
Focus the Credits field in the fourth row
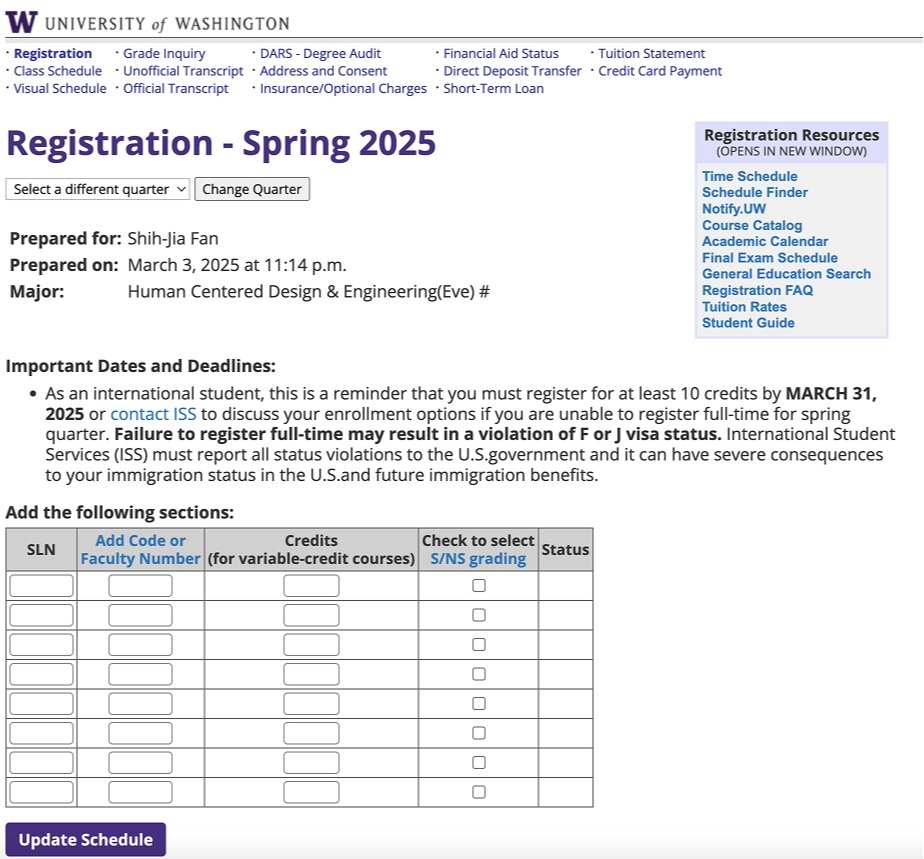[x=311, y=674]
